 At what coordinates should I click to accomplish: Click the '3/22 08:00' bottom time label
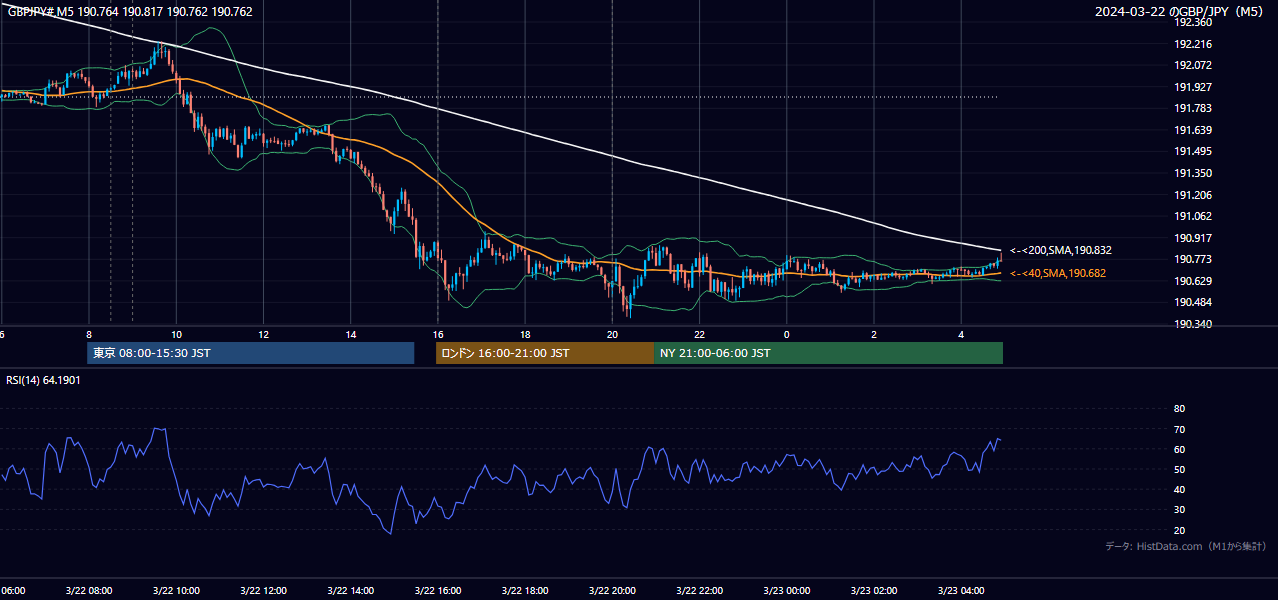click(89, 590)
